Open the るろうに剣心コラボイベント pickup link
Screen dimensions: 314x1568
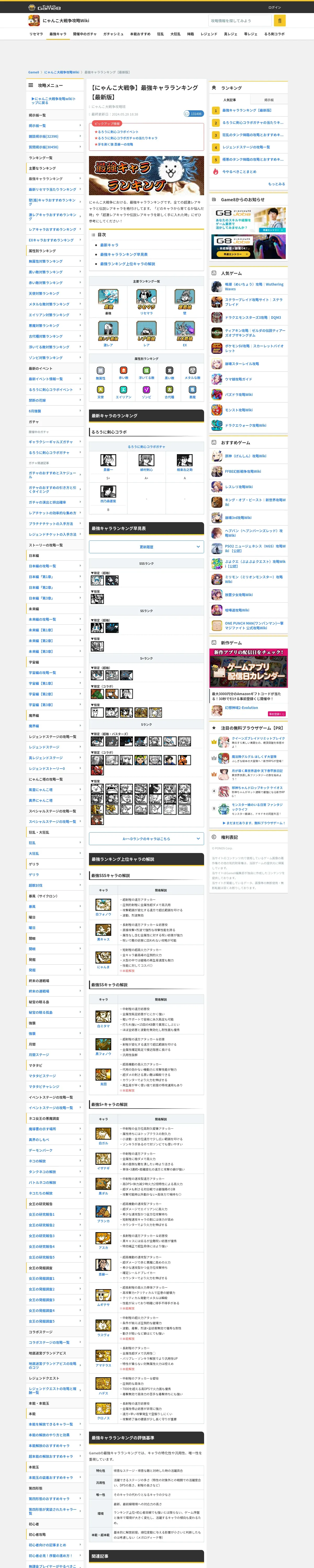[x=118, y=132]
